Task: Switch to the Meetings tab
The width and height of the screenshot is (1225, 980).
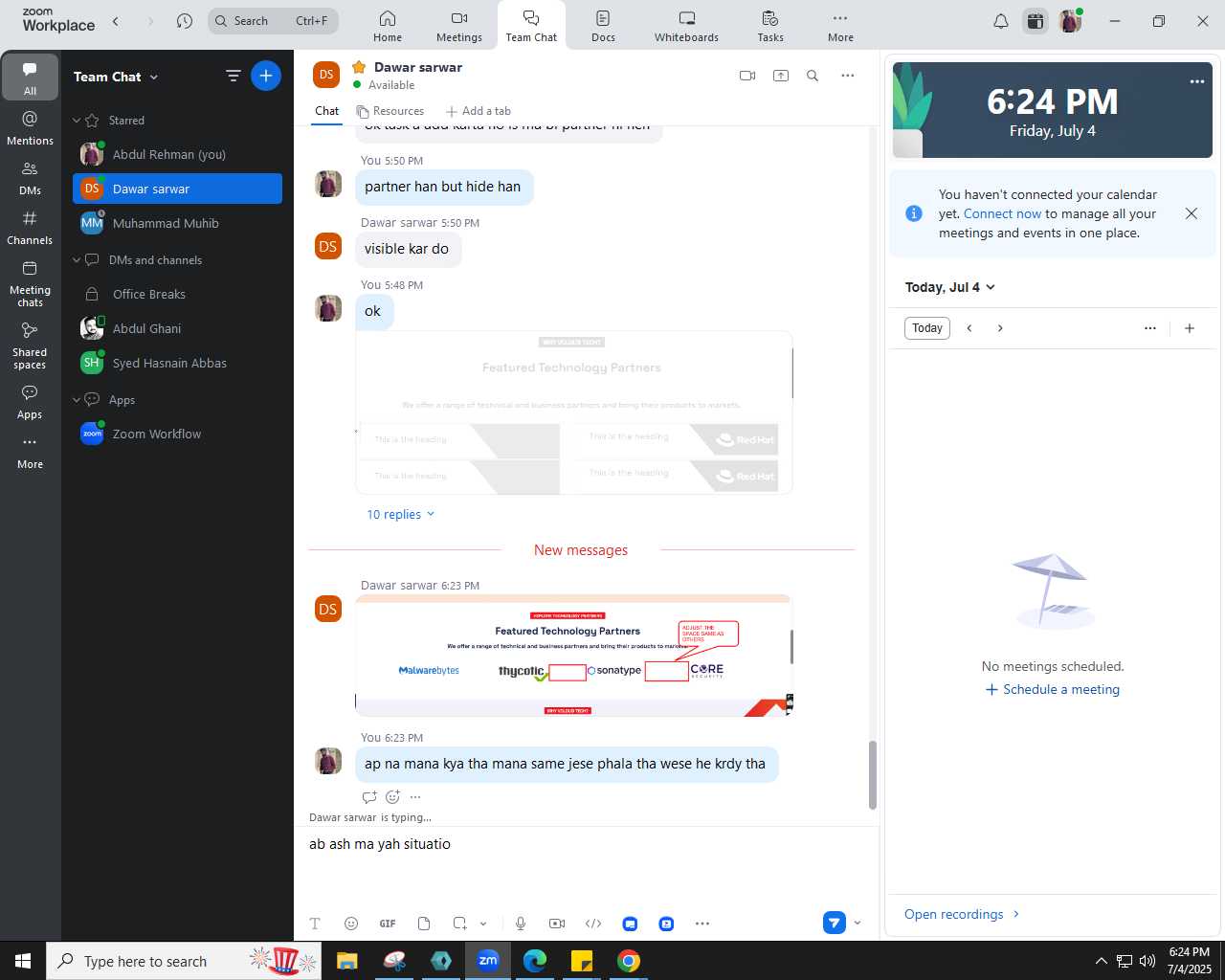Action: point(459,26)
